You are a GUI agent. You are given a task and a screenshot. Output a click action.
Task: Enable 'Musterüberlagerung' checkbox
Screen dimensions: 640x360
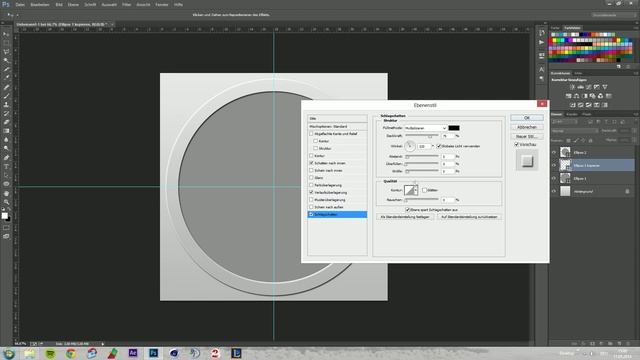pyautogui.click(x=311, y=200)
